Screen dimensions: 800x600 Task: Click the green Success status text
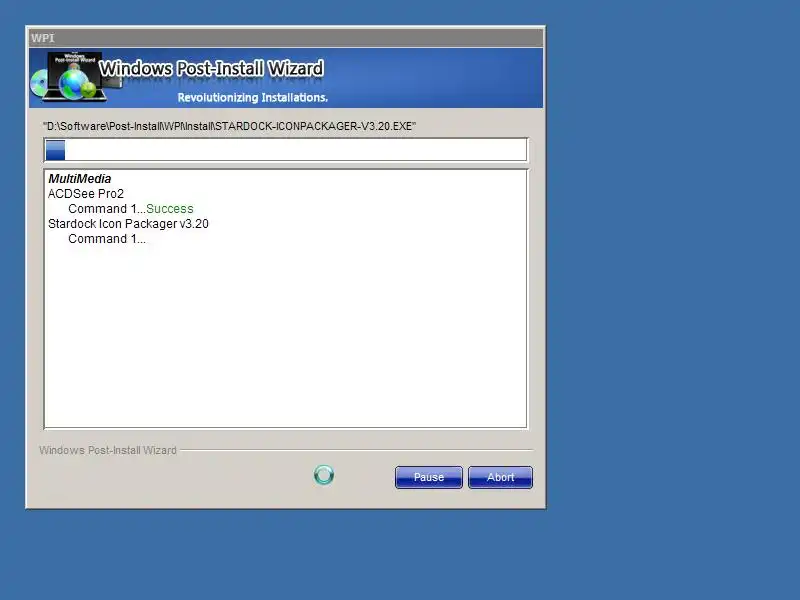[169, 209]
